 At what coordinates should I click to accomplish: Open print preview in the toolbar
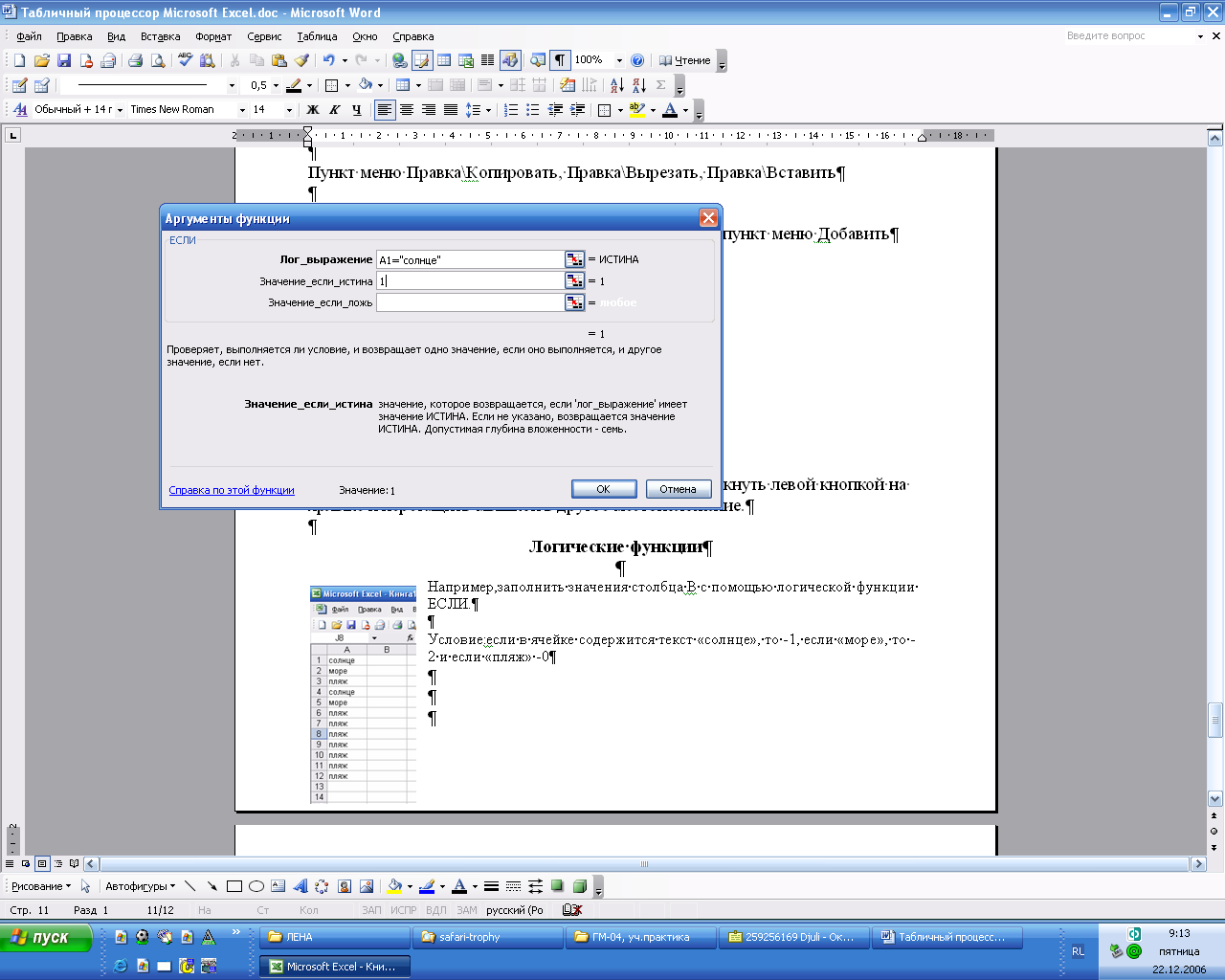pyautogui.click(x=158, y=60)
